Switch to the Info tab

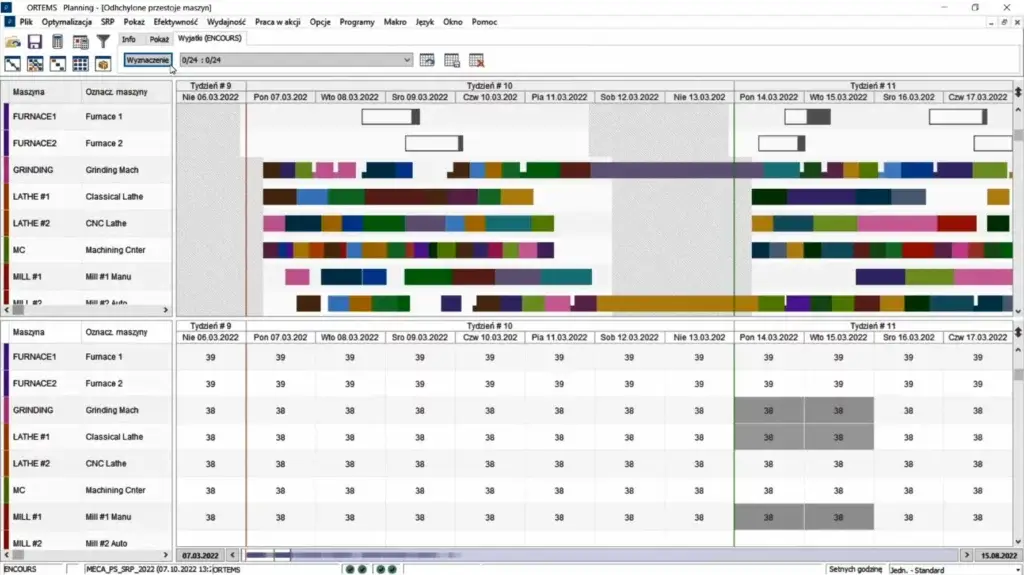(129, 39)
